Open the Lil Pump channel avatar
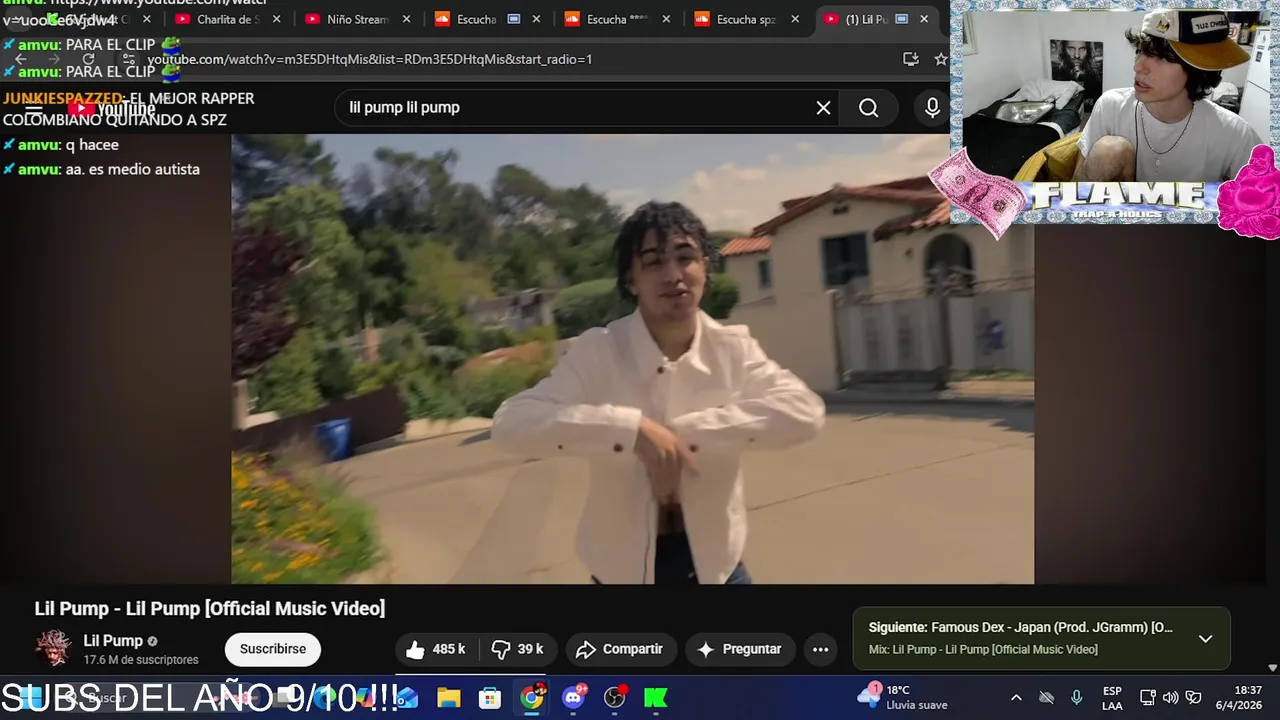Screen dimensions: 1280x720 coord(53,648)
